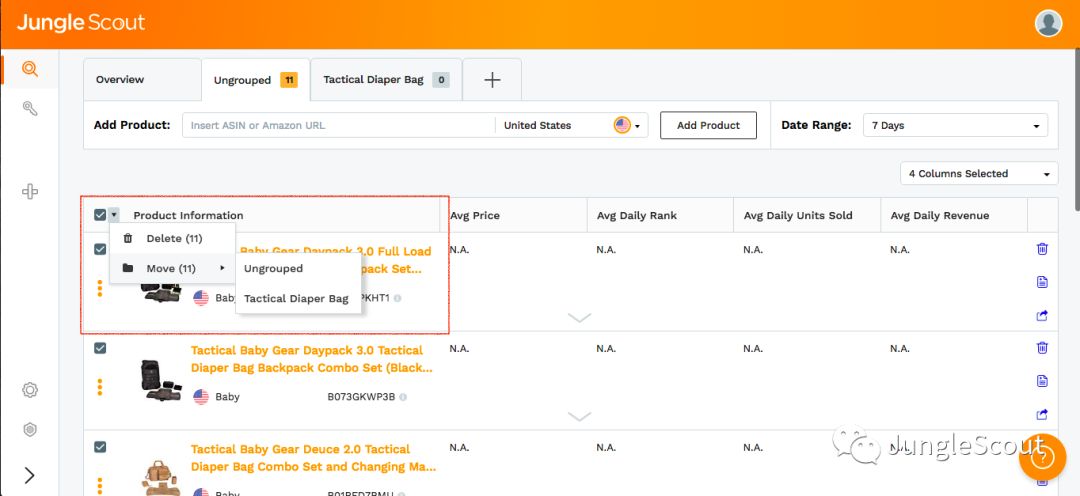
Task: Open three-dot menu of the B073GKWP3B product
Action: [x=100, y=387]
